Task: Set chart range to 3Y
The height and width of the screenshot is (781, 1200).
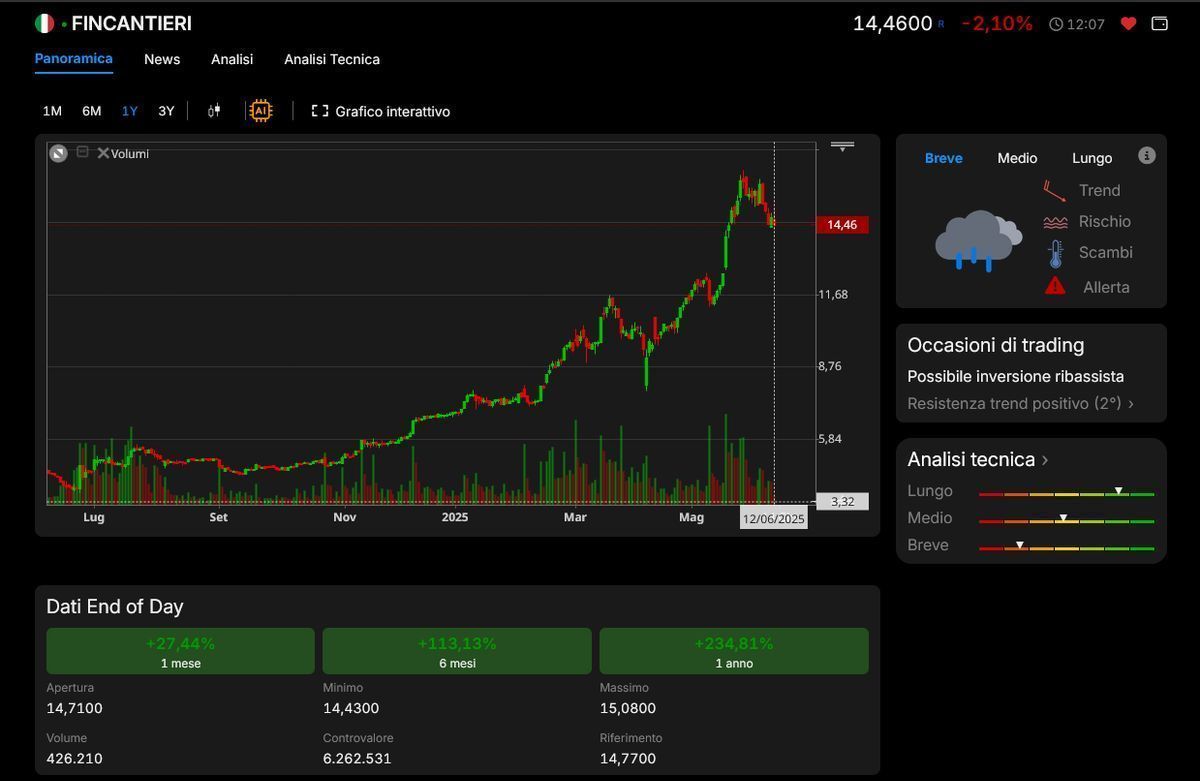Action: [x=166, y=111]
